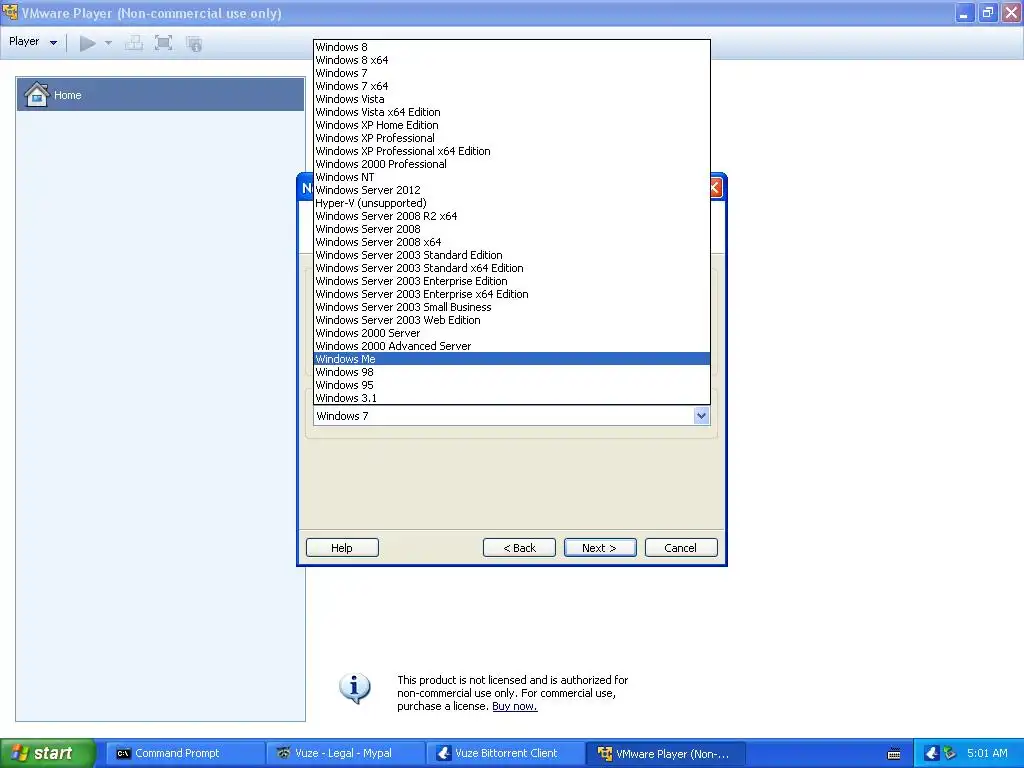Pick Windows XP Home Edition

pyautogui.click(x=512, y=125)
